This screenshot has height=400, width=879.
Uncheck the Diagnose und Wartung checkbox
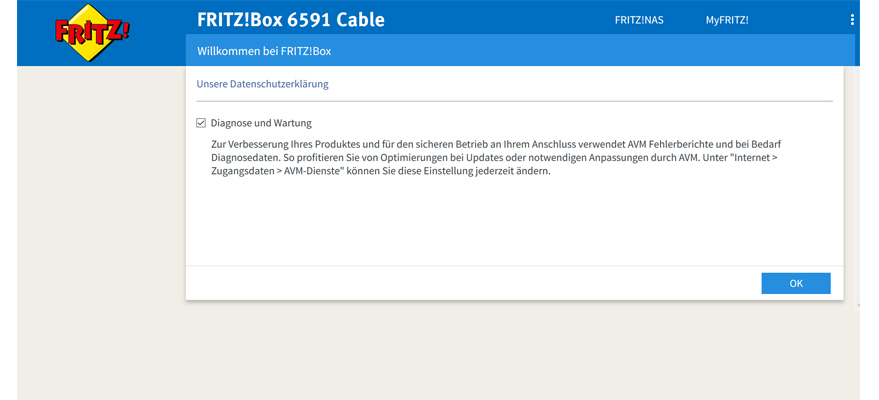tap(201, 123)
